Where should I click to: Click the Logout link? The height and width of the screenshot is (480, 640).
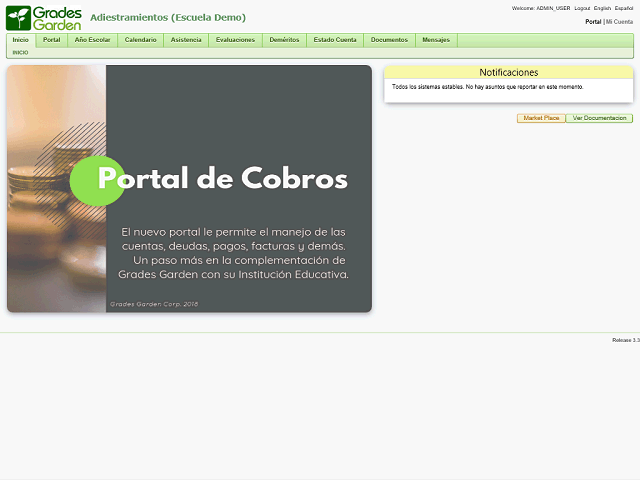582,8
